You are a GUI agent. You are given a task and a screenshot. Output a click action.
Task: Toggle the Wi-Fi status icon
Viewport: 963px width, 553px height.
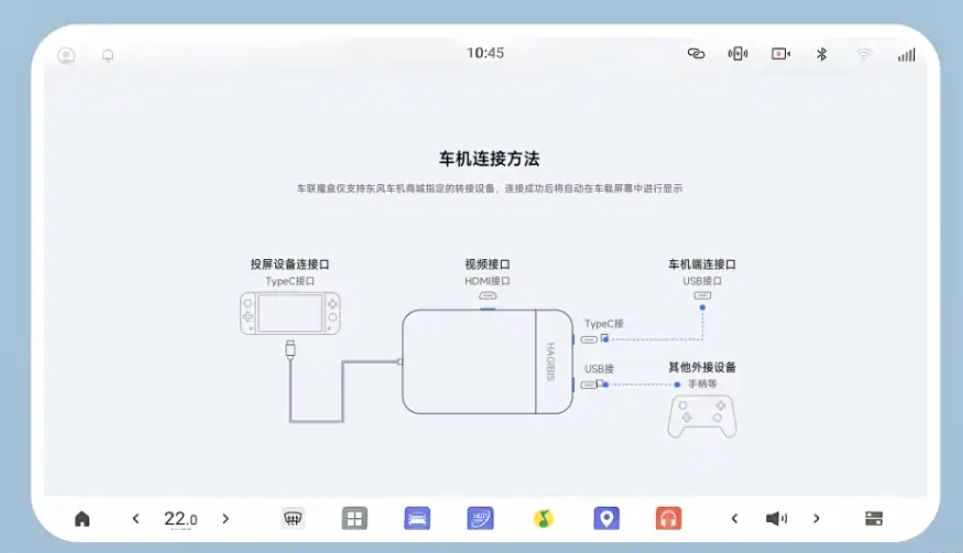coord(864,55)
